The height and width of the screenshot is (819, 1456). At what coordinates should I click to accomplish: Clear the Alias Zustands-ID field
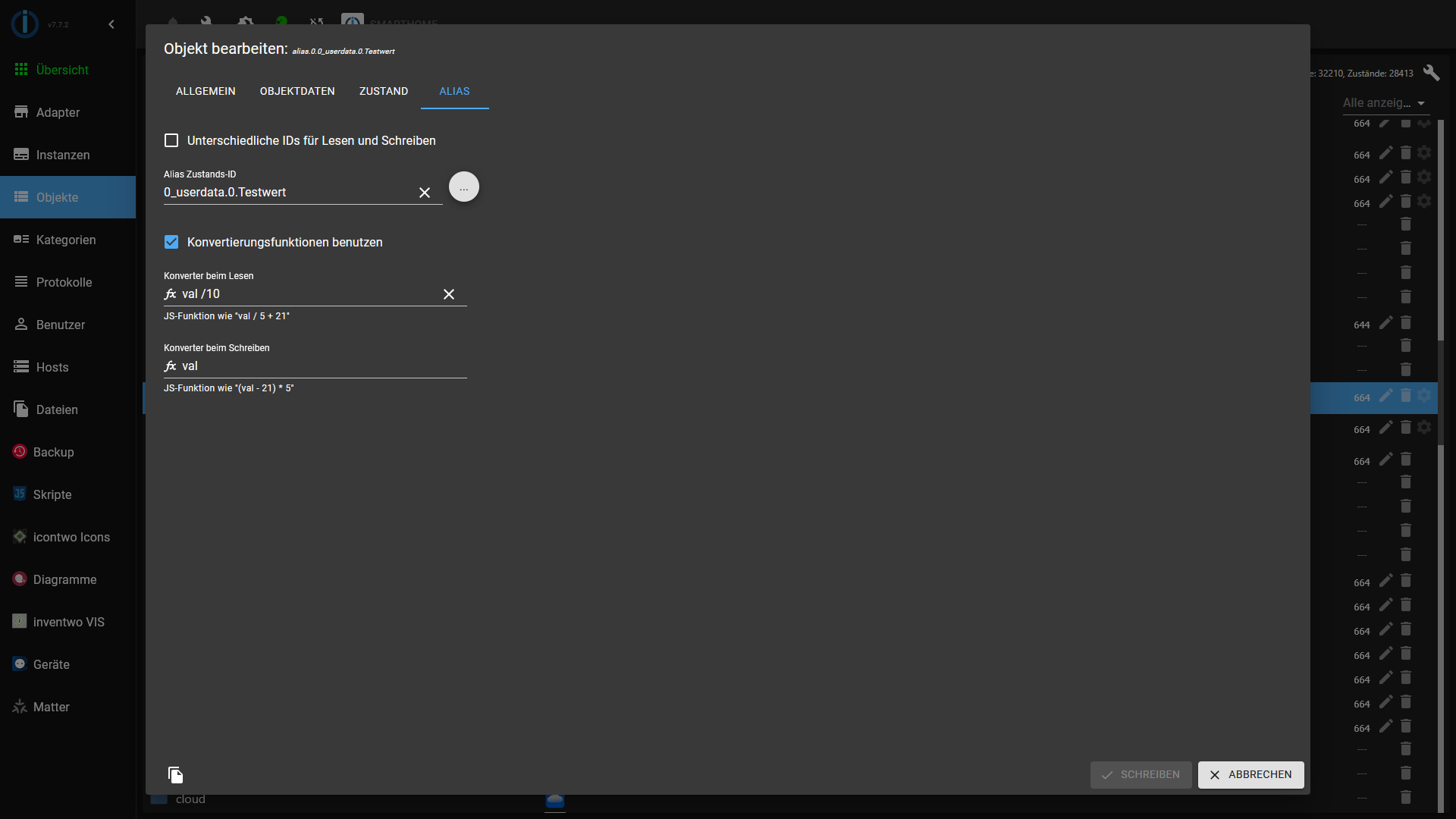point(425,193)
